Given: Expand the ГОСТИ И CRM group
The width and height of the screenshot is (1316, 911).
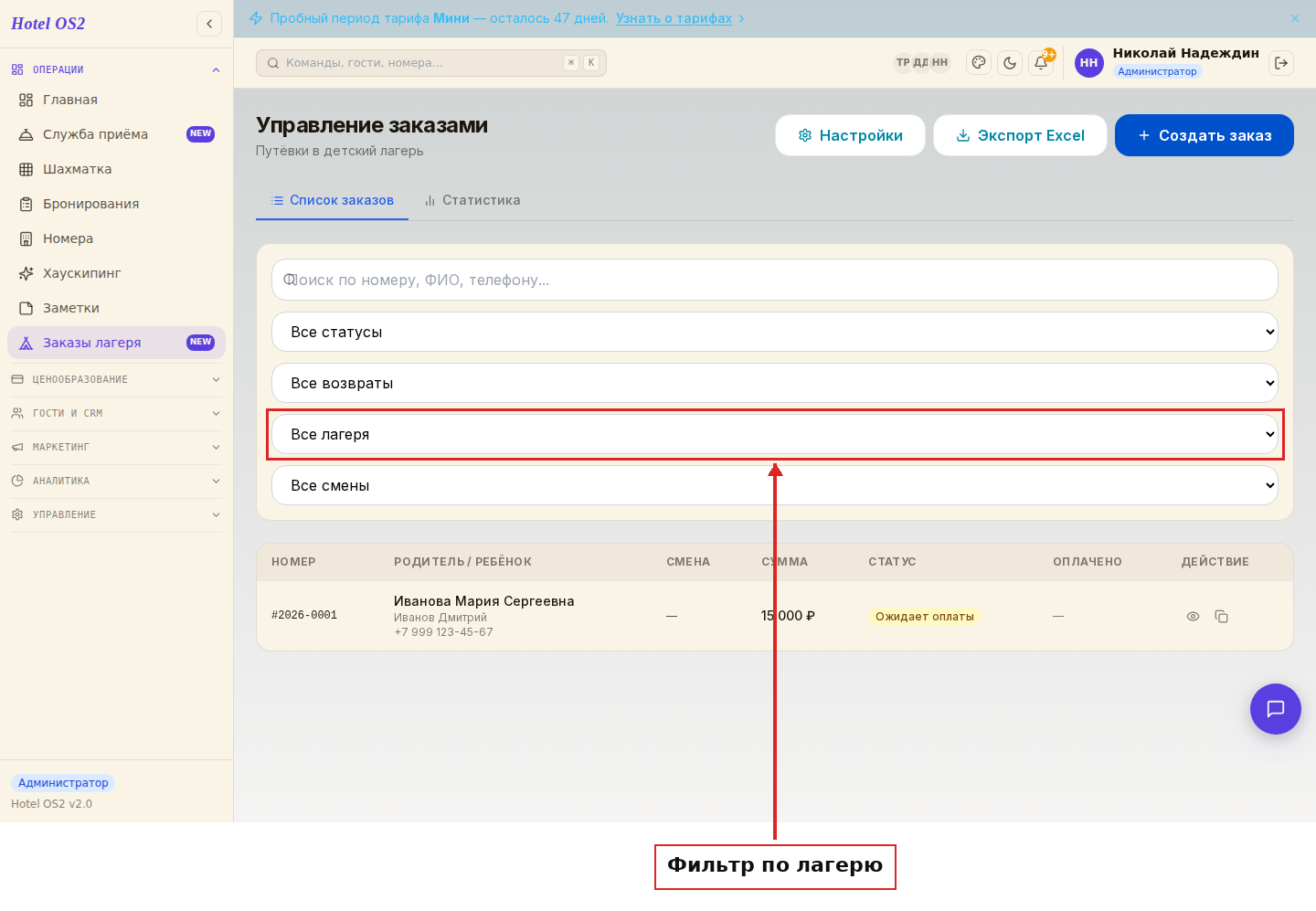Looking at the screenshot, I should click(116, 413).
